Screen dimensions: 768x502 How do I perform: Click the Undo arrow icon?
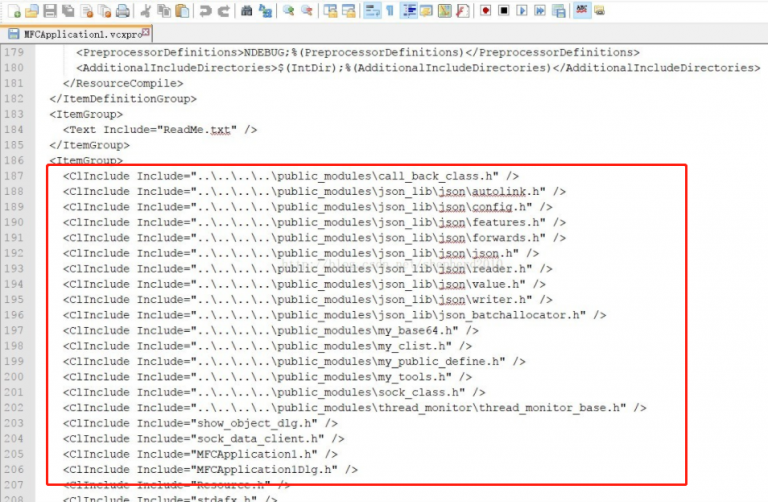pos(205,11)
